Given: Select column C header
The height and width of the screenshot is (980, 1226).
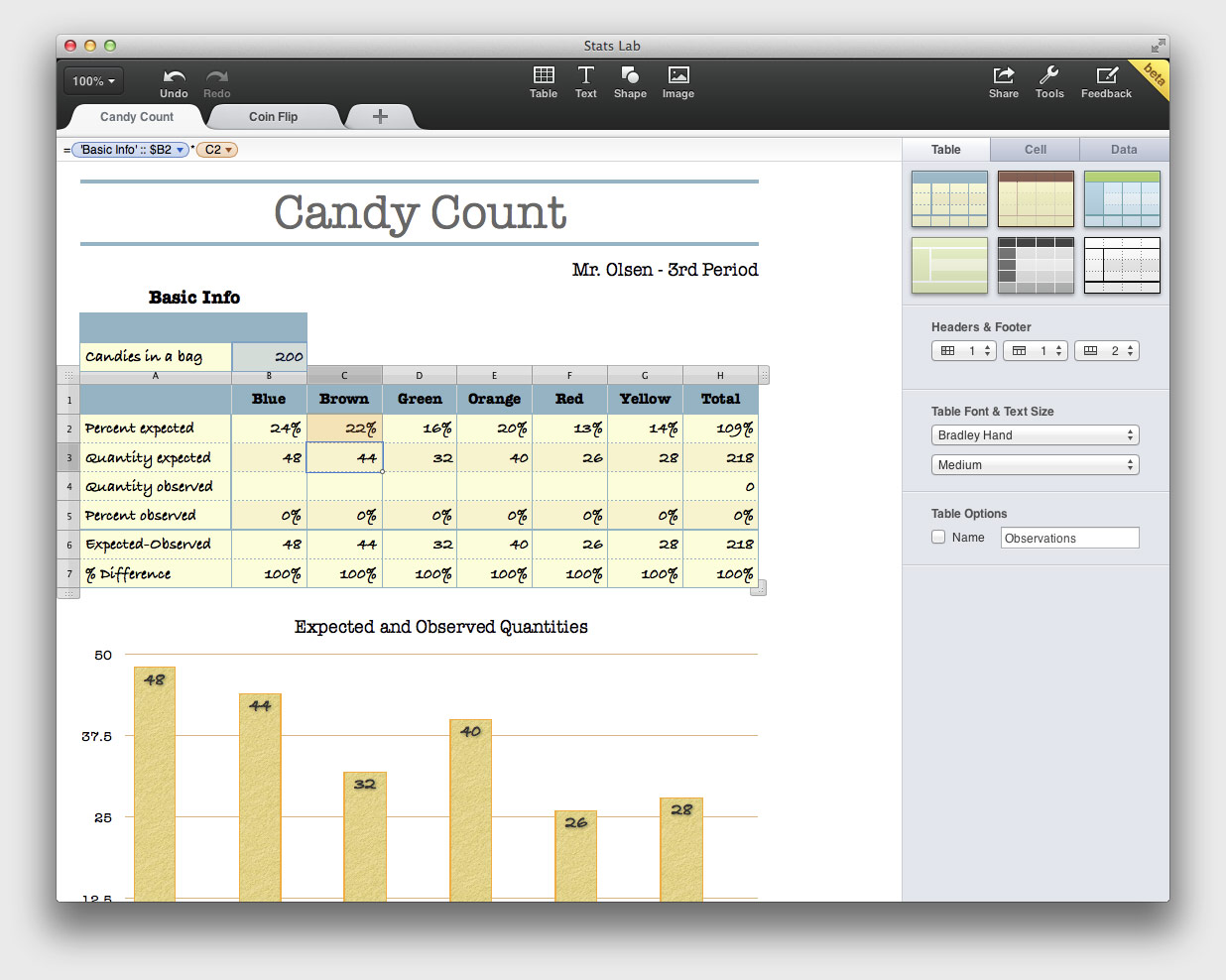Looking at the screenshot, I should [344, 376].
